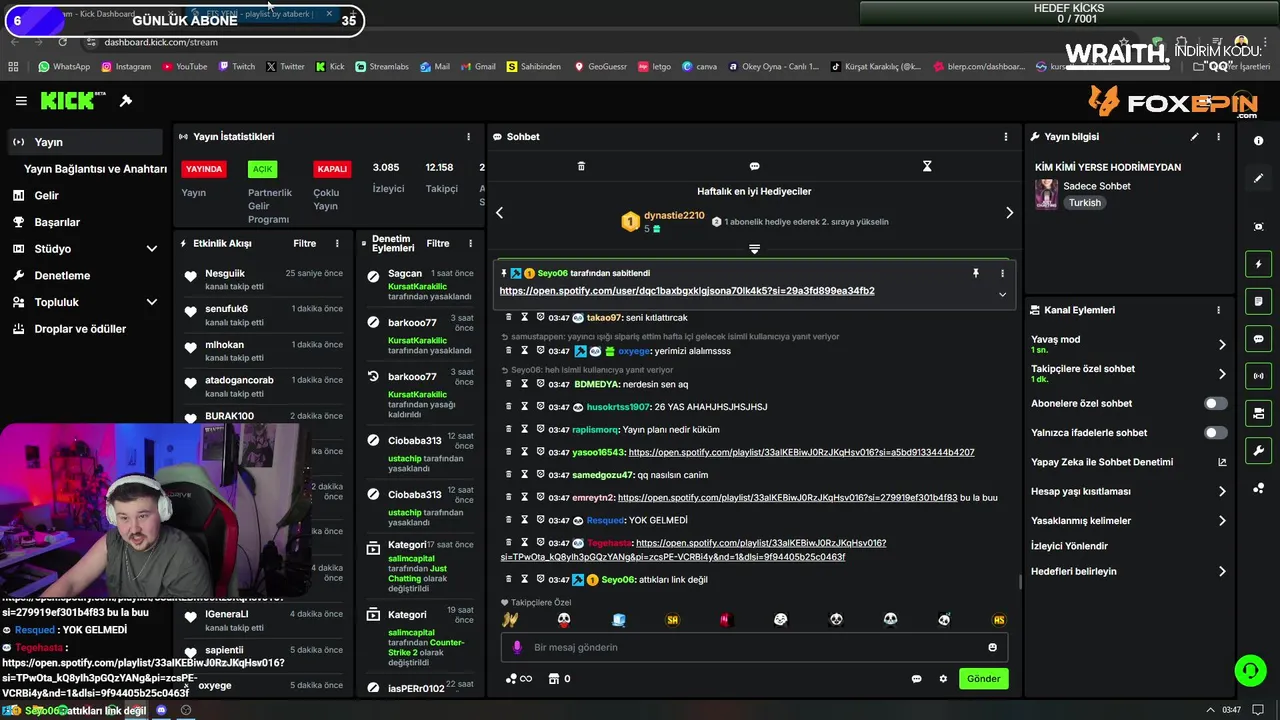The height and width of the screenshot is (720, 1280).
Task: Click the Just Chatting category thumbnail
Action: [x=1046, y=194]
